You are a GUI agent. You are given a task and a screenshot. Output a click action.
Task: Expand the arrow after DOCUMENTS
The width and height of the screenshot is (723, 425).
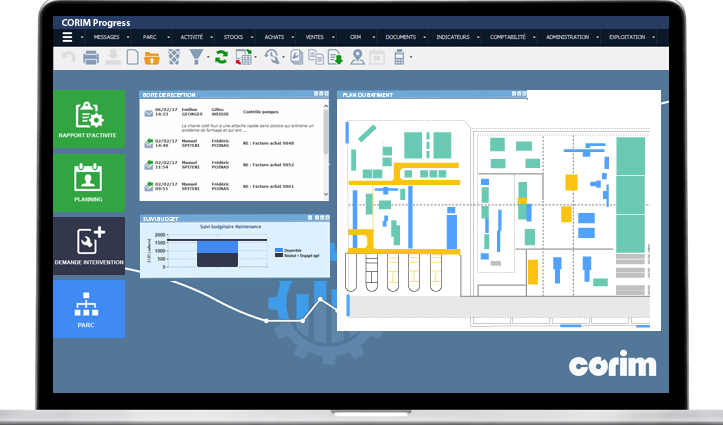[424, 37]
